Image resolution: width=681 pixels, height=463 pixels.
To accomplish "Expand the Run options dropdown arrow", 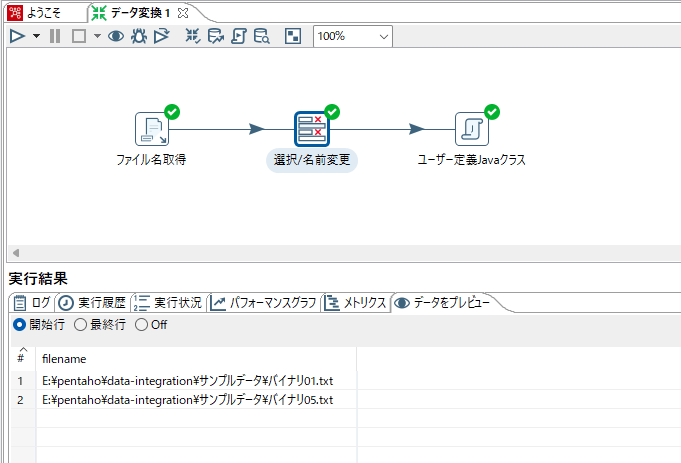I will click(x=37, y=36).
